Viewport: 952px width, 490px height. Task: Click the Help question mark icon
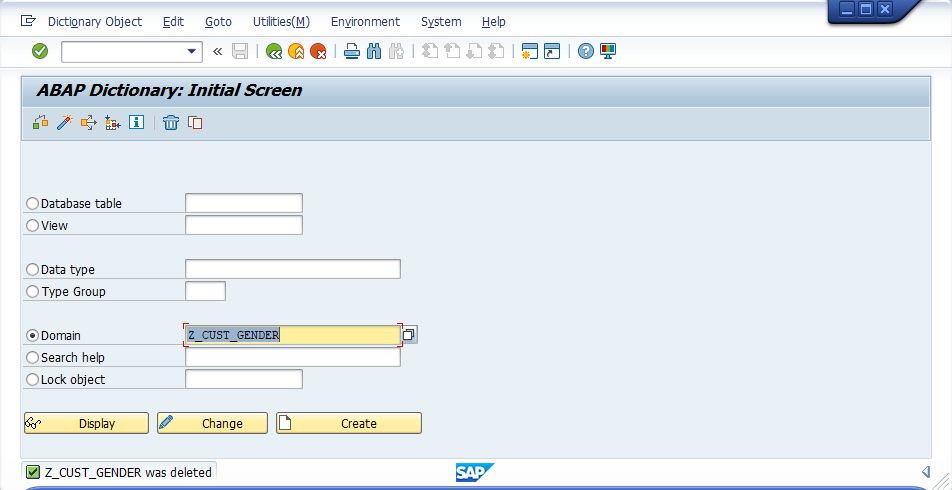pos(585,51)
